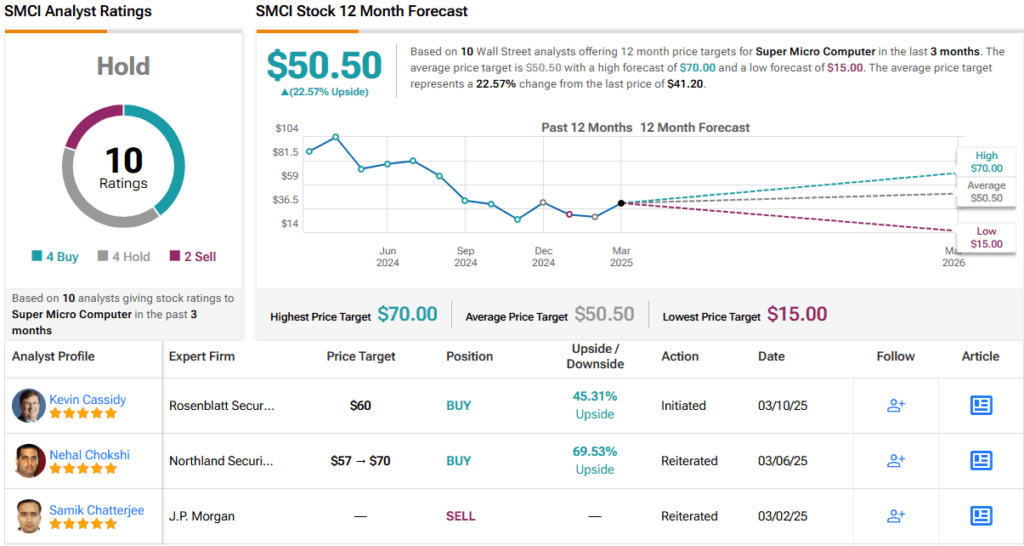Open article for Nehal Chokshi's rating
The height and width of the screenshot is (546, 1024).
[981, 460]
